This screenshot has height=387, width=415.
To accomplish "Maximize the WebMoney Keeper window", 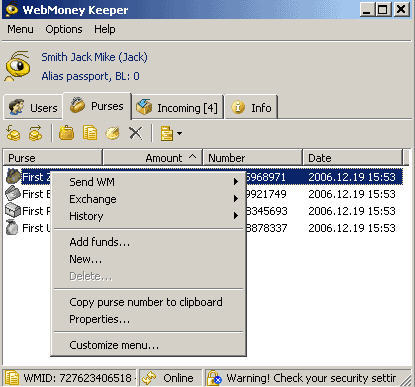I will (x=383, y=10).
